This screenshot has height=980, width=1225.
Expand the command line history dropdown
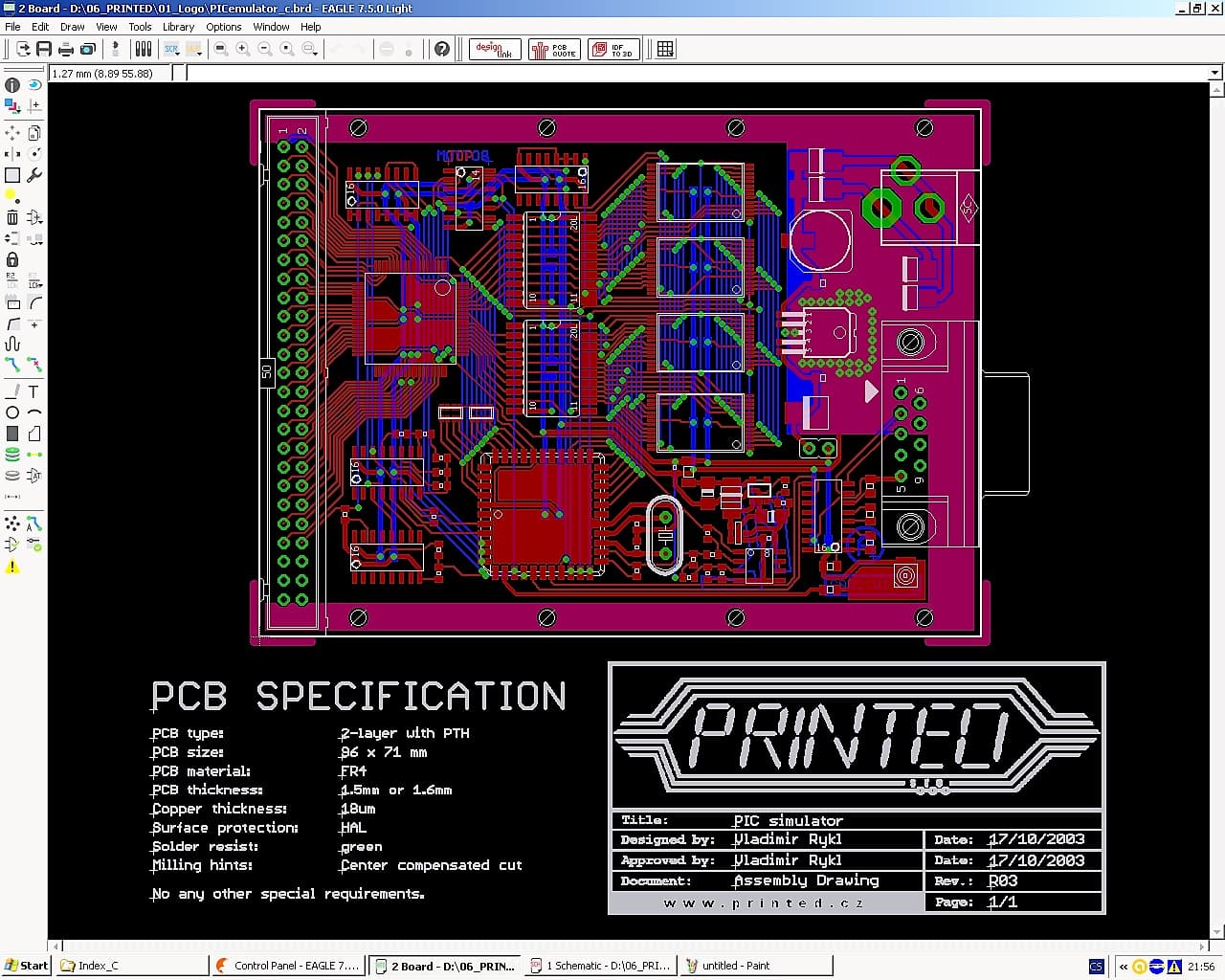click(x=1215, y=73)
